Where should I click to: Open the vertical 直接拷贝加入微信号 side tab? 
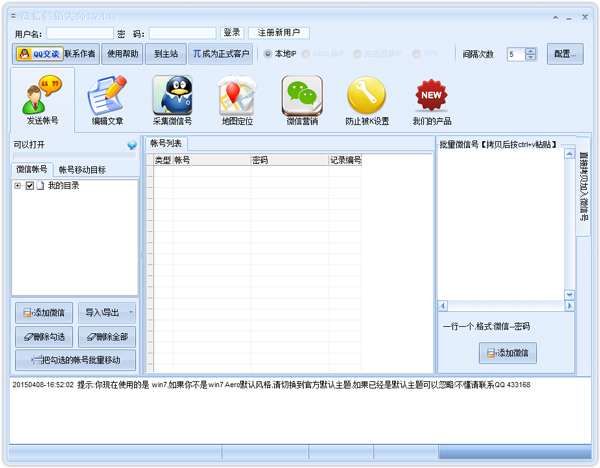click(583, 186)
